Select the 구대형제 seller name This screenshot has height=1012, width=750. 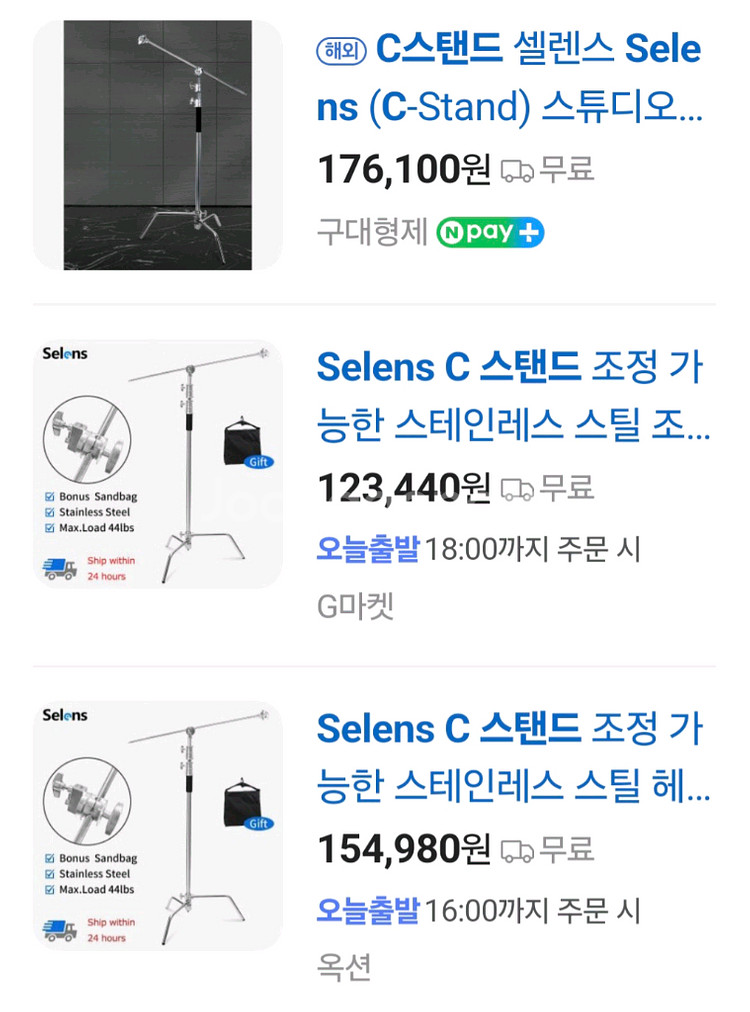[370, 232]
